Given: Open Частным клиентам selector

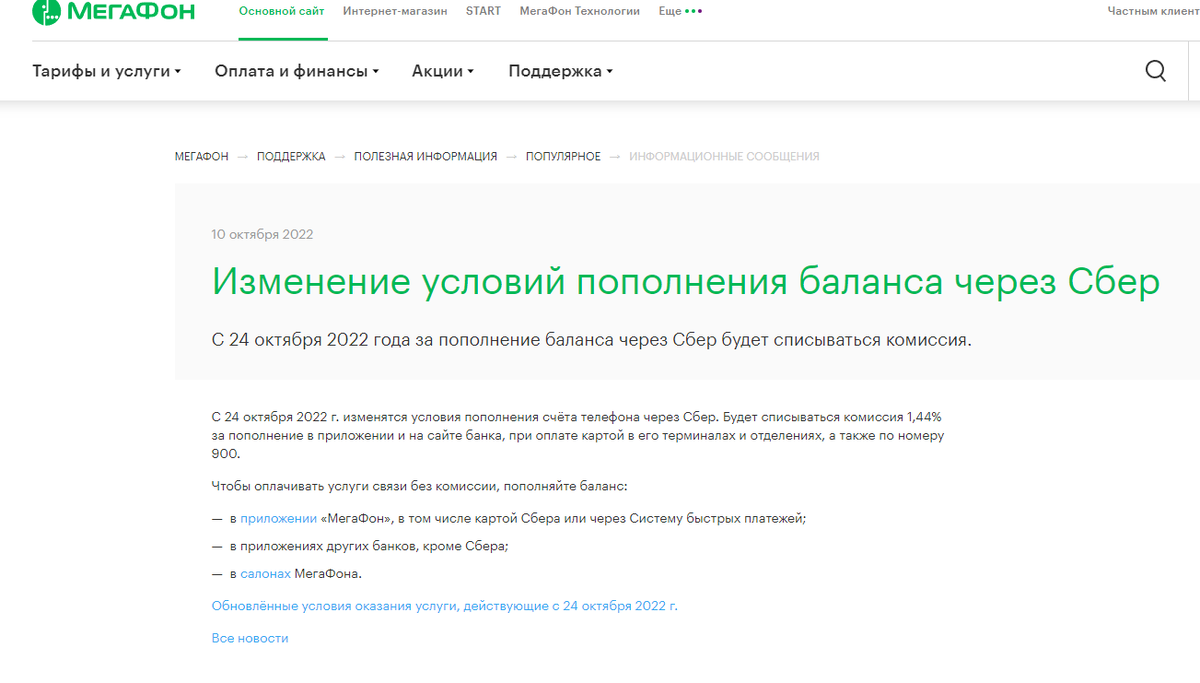Looking at the screenshot, I should [x=1154, y=11].
